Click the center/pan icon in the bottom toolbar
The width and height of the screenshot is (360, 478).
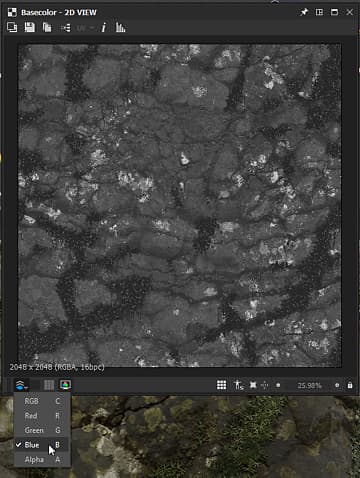pyautogui.click(x=265, y=385)
